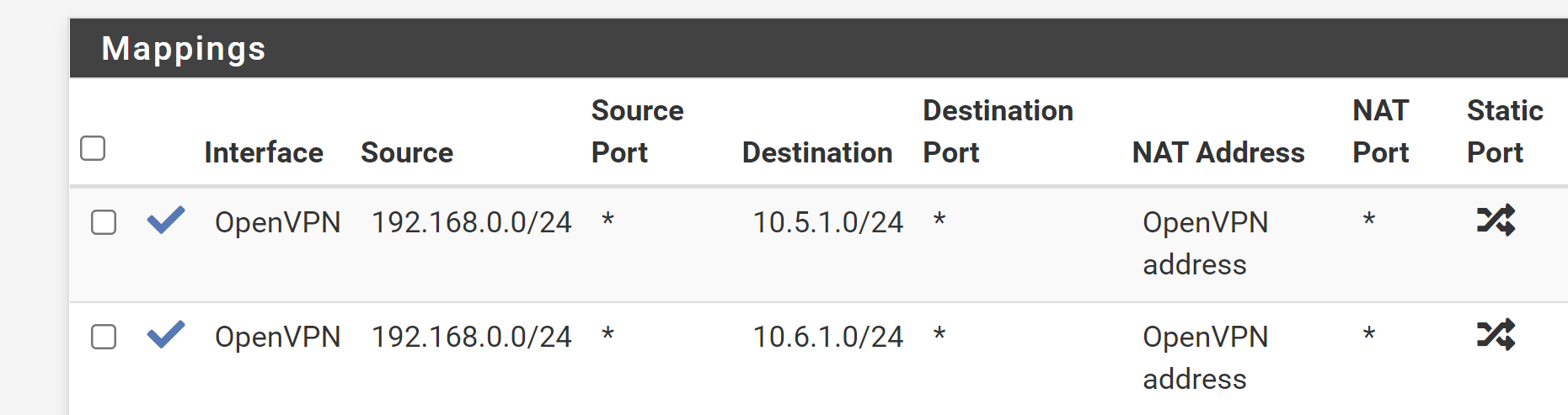Click the shuffle static port icon in the first row

1496,220
